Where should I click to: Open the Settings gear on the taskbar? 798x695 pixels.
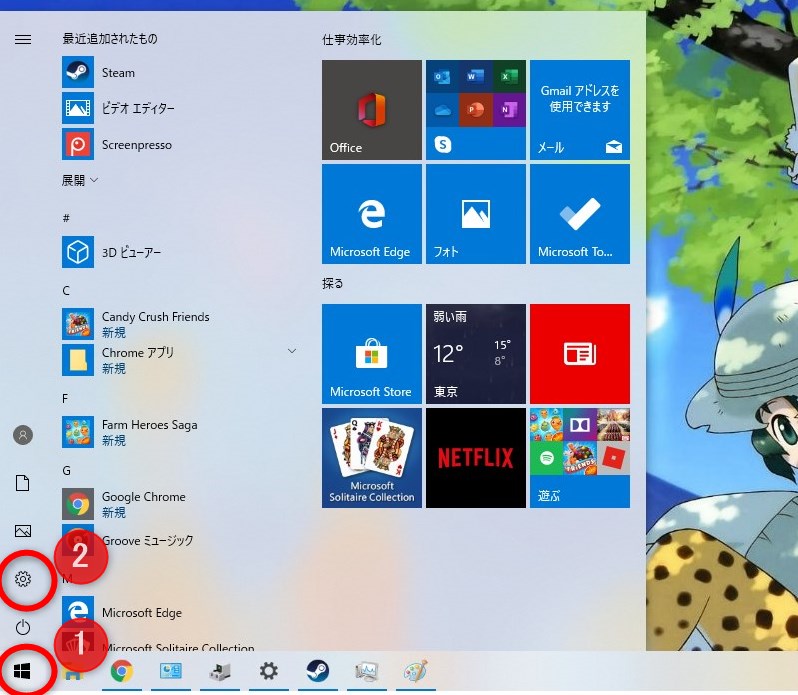tap(269, 671)
